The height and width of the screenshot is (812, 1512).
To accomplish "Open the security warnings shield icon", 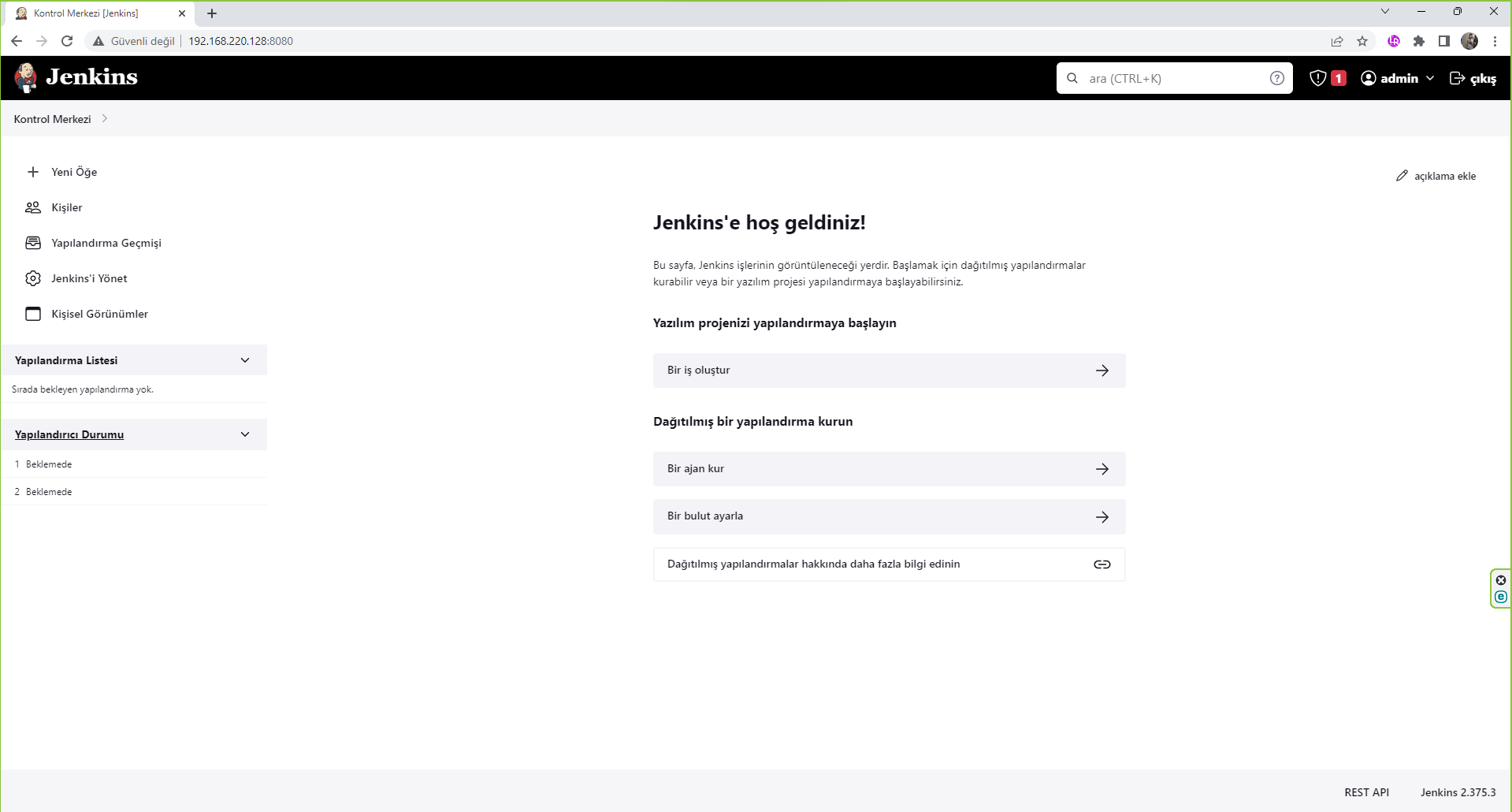I will tap(1317, 78).
